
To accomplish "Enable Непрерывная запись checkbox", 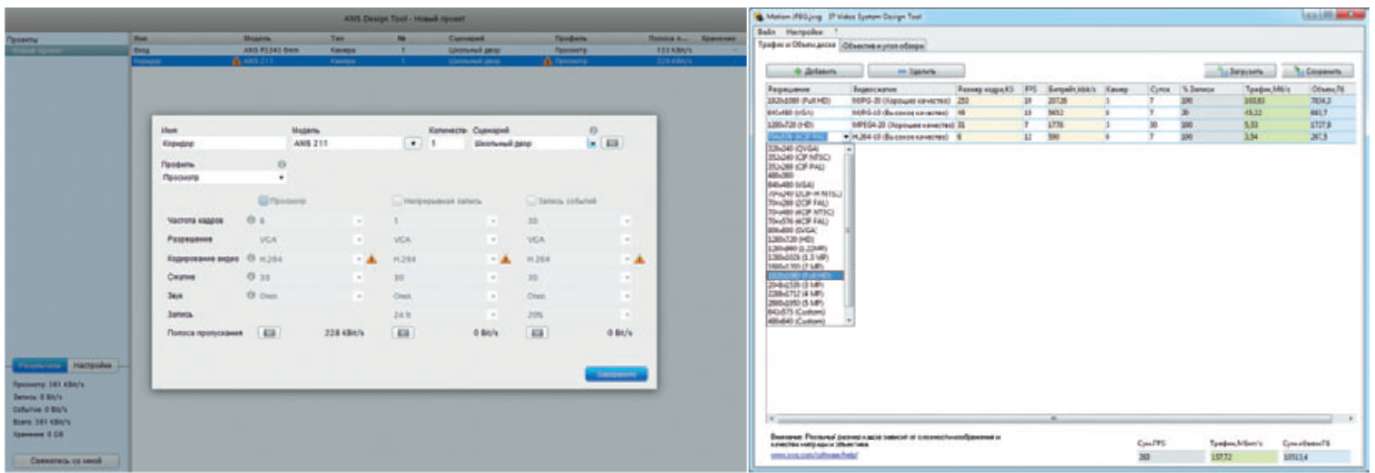I will pos(397,200).
